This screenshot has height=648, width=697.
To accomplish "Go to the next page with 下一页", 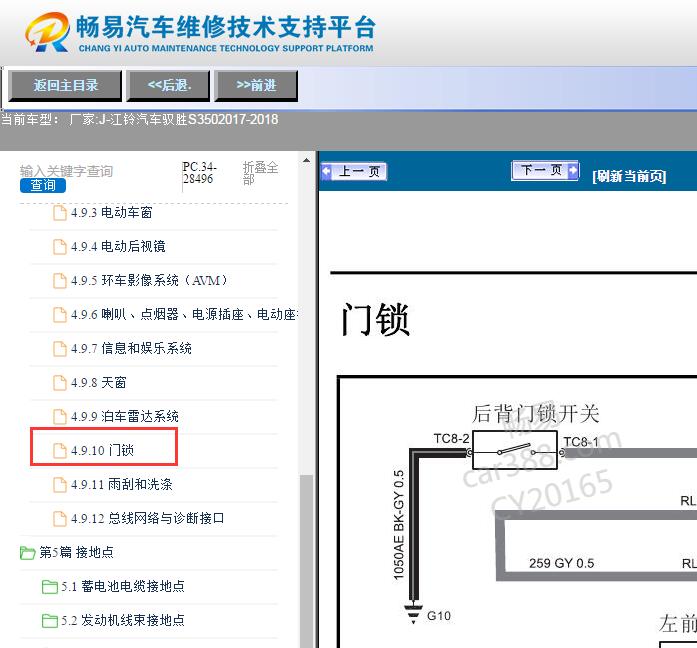I will [x=545, y=171].
